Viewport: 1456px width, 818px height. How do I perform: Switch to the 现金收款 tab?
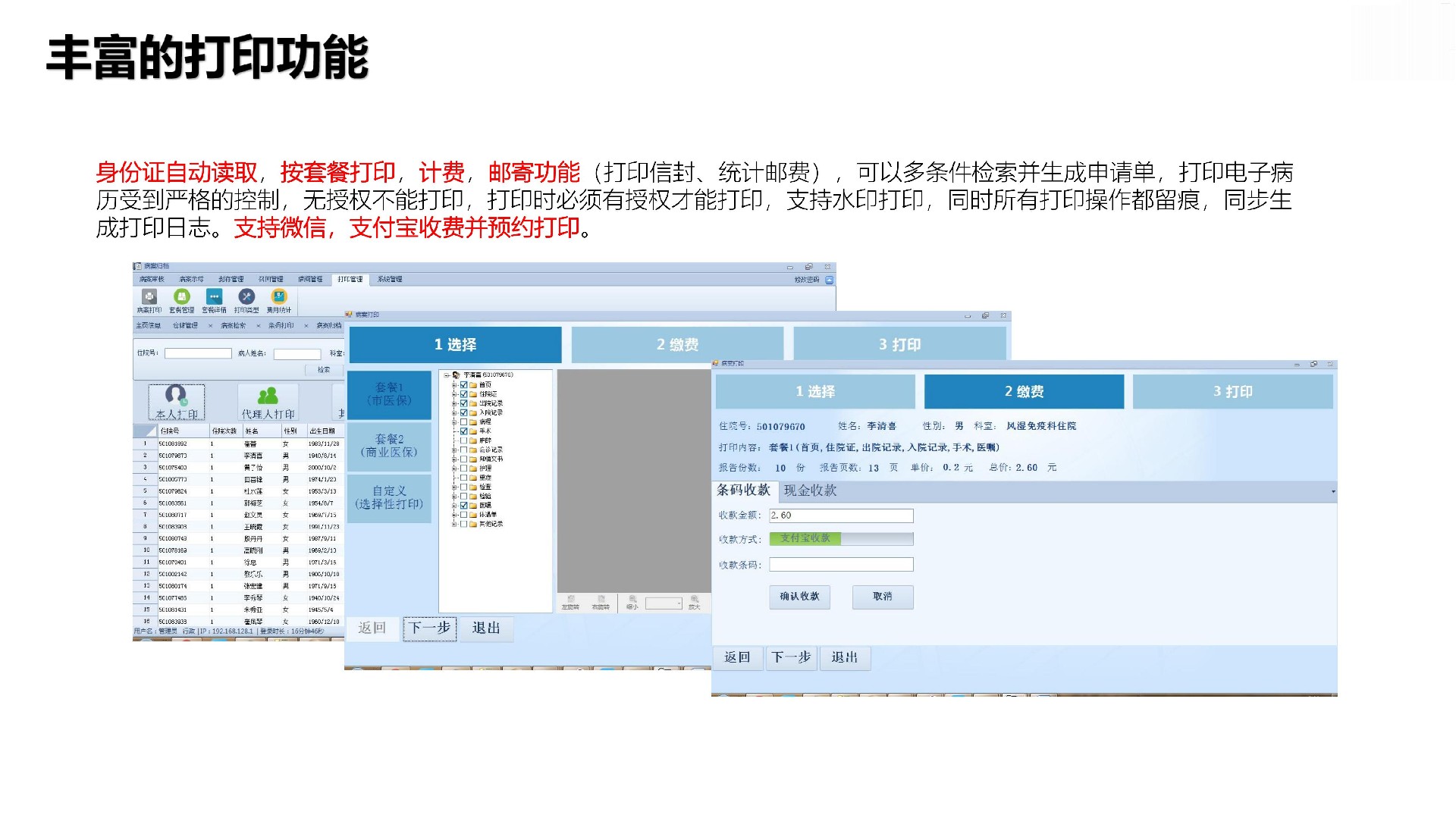(x=810, y=490)
